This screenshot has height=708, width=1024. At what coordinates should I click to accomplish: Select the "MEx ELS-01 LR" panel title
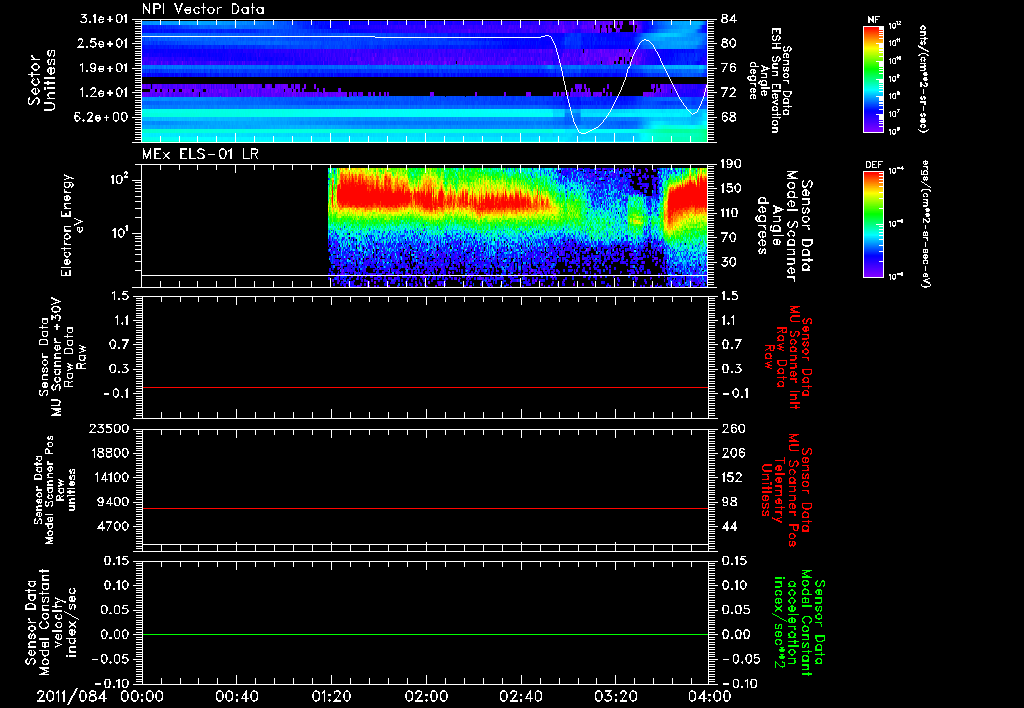click(200, 154)
